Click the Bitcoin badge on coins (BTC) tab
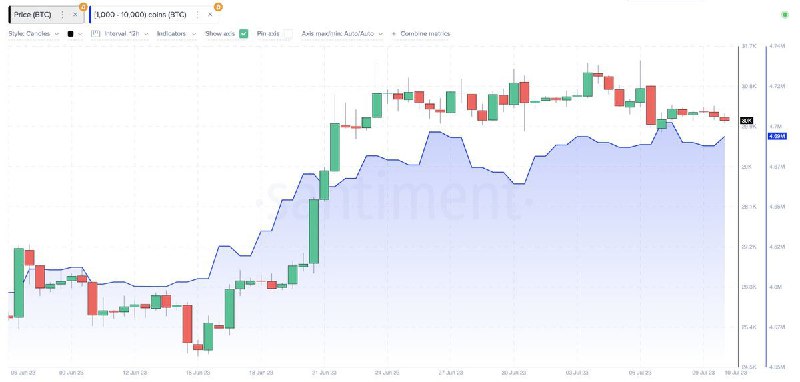800x382 pixels. click(x=218, y=7)
